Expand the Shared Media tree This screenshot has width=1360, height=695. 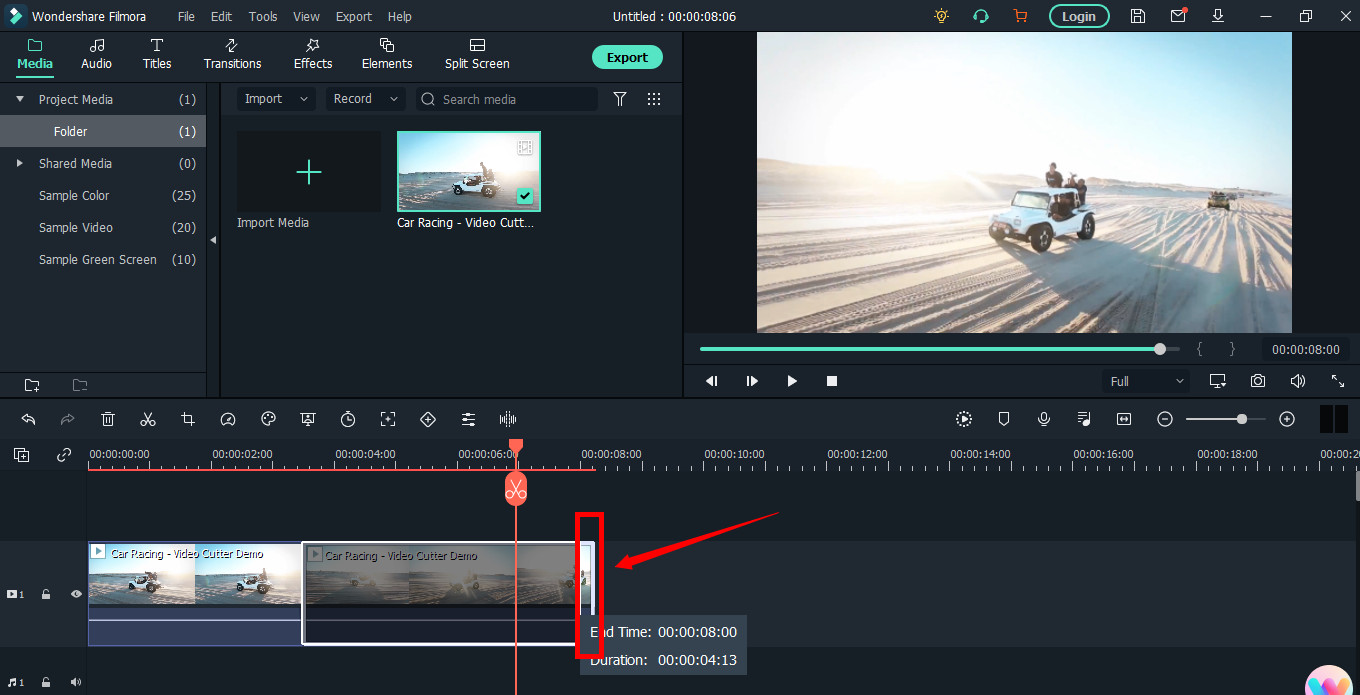tap(20, 163)
